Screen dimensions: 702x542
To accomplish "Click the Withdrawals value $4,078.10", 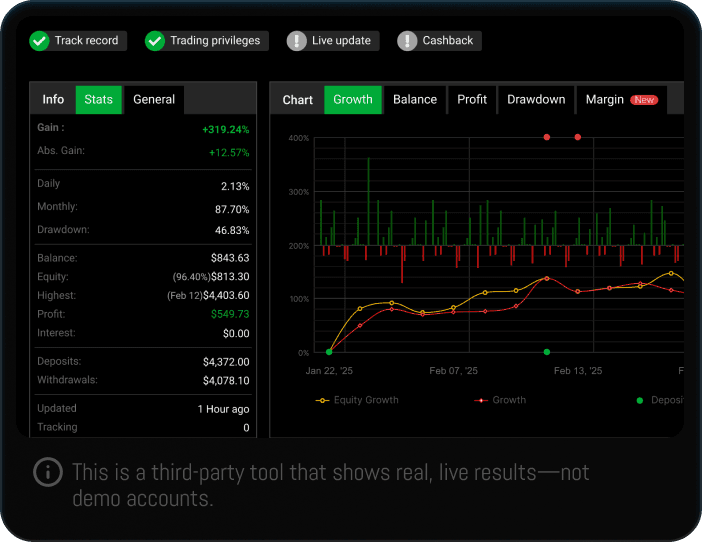I will (x=226, y=380).
